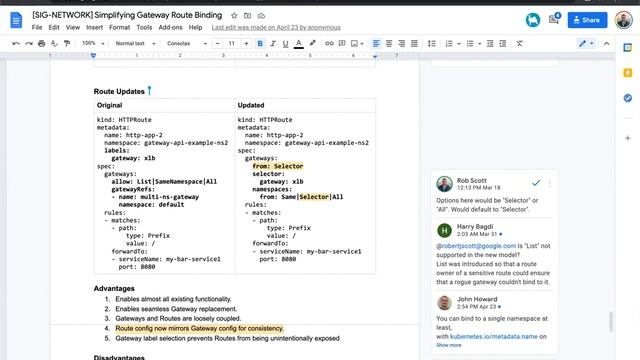The image size is (640, 360).
Task: Open the kubernetes.io/metadata.name link
Action: click(493, 336)
